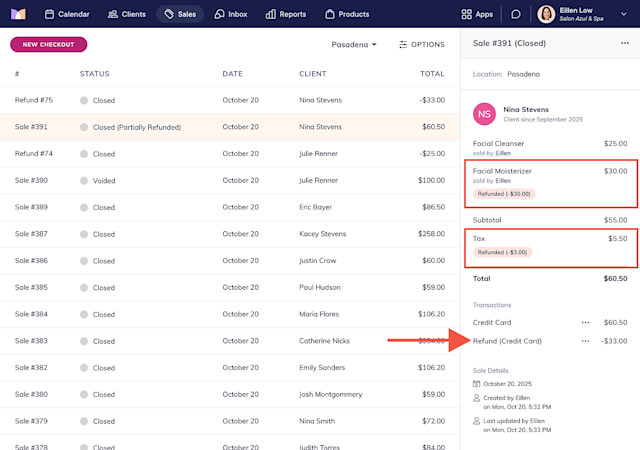
Task: Open Sale #379 entry
Action: tap(230, 421)
